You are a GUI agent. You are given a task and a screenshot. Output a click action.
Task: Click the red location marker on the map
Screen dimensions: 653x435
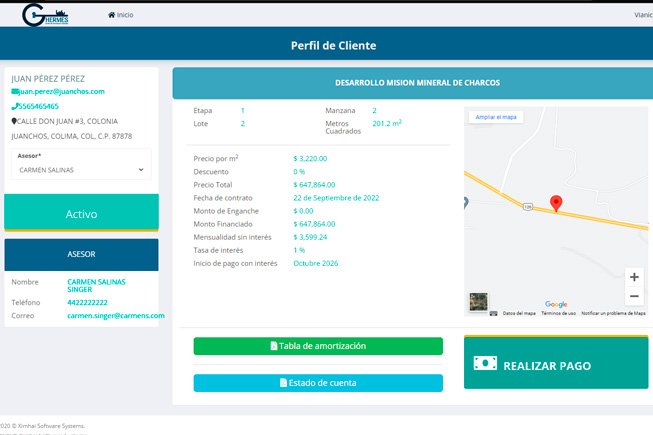tap(556, 203)
